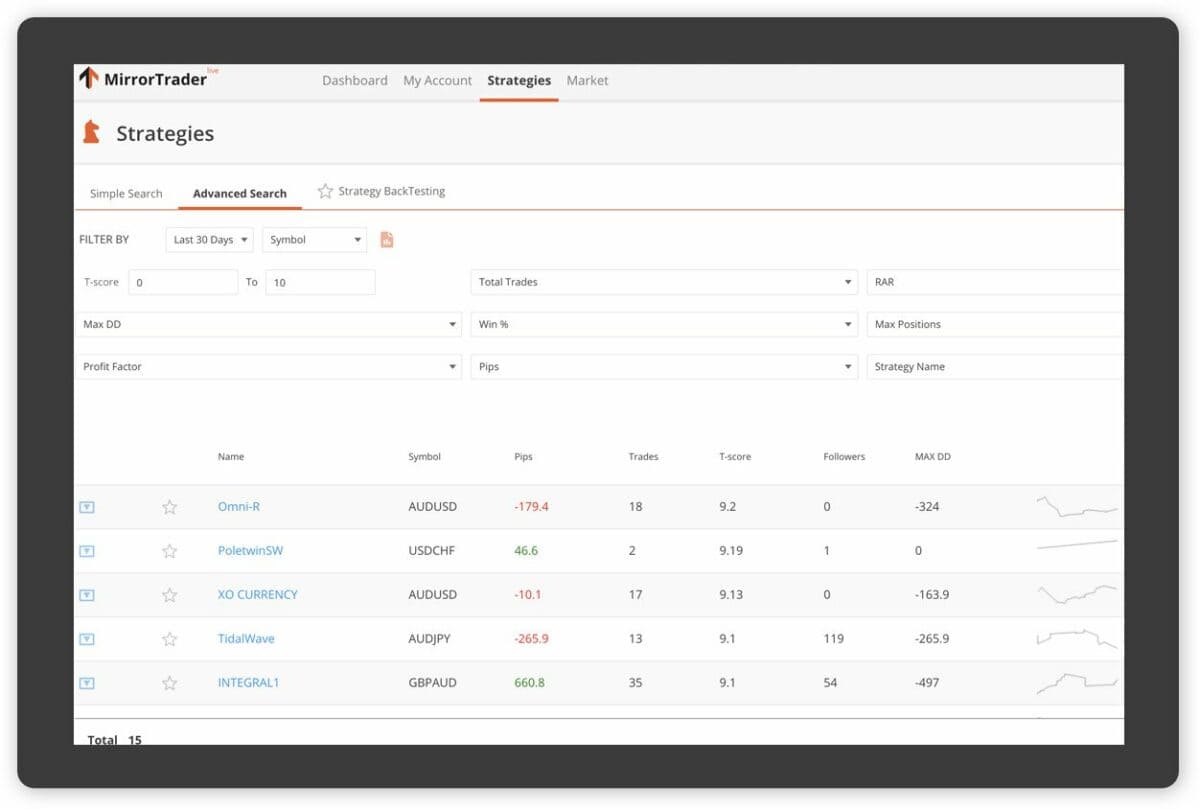Go to the Dashboard menu
This screenshot has width=1200, height=809.
pos(355,81)
